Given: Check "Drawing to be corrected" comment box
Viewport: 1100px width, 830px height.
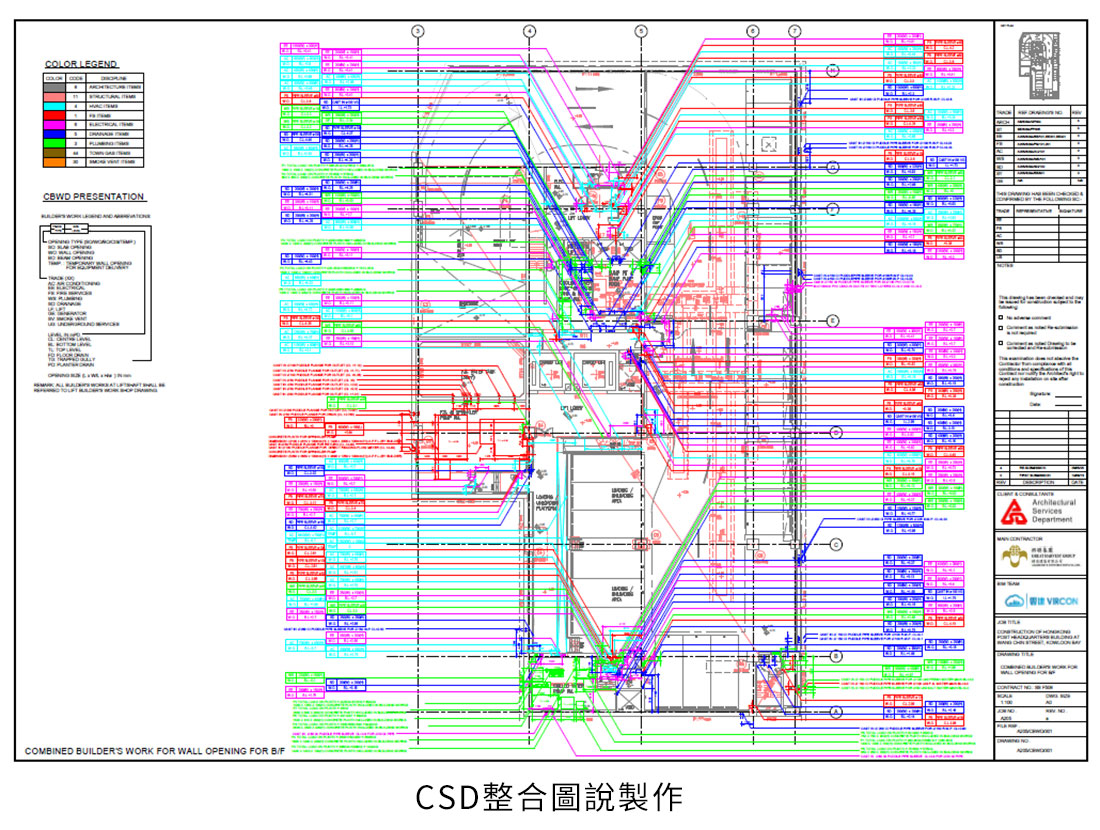Looking at the screenshot, I should tap(1001, 342).
